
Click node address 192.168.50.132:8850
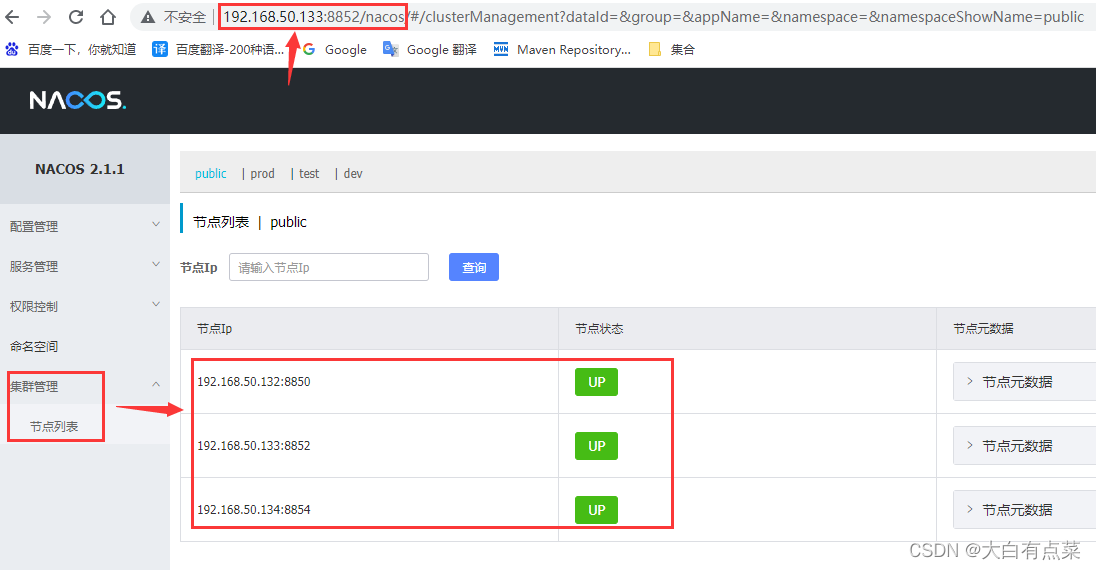(x=254, y=382)
